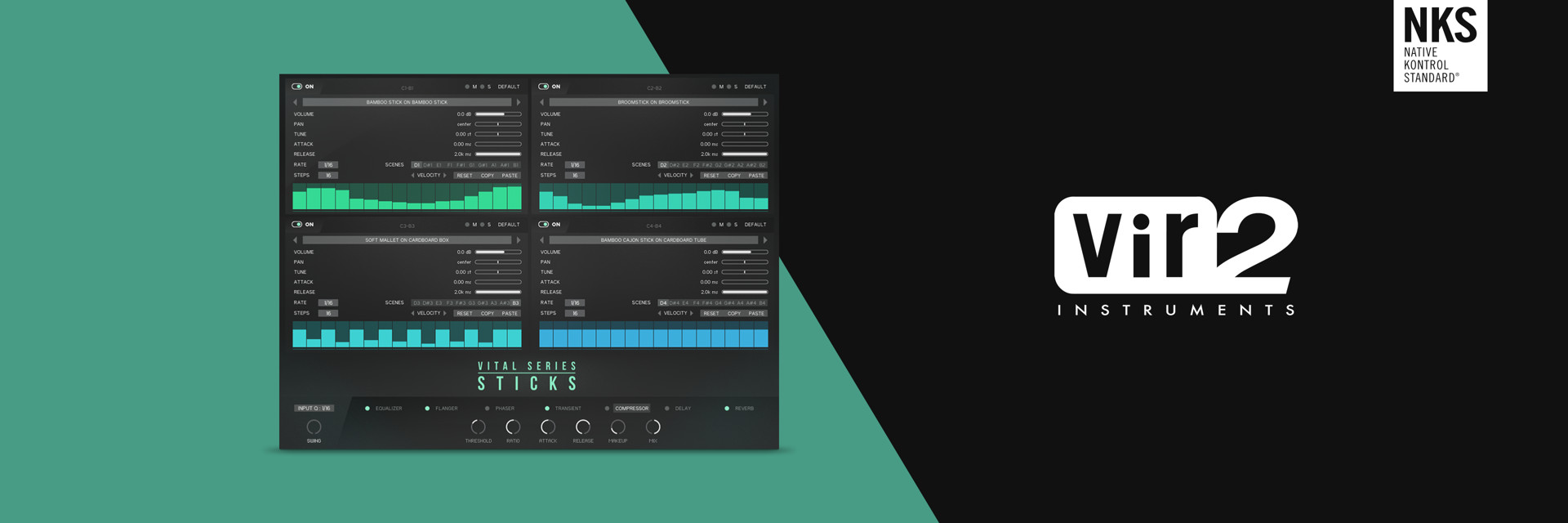Toggle the Bamboo Stick layer ON switch
Viewport: 1568px width, 523px height.
click(x=297, y=87)
